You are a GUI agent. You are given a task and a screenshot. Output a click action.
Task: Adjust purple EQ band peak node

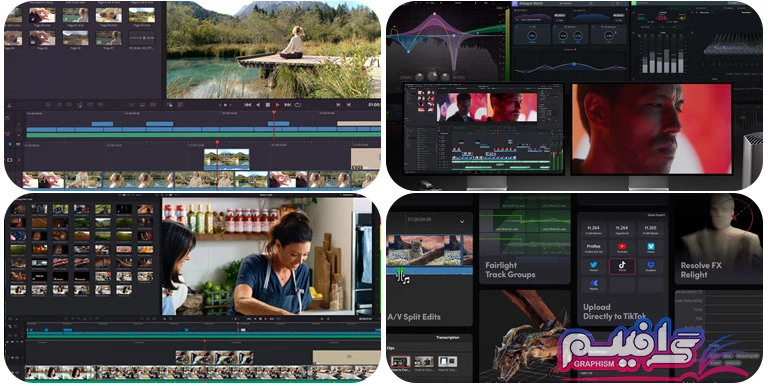click(x=434, y=14)
